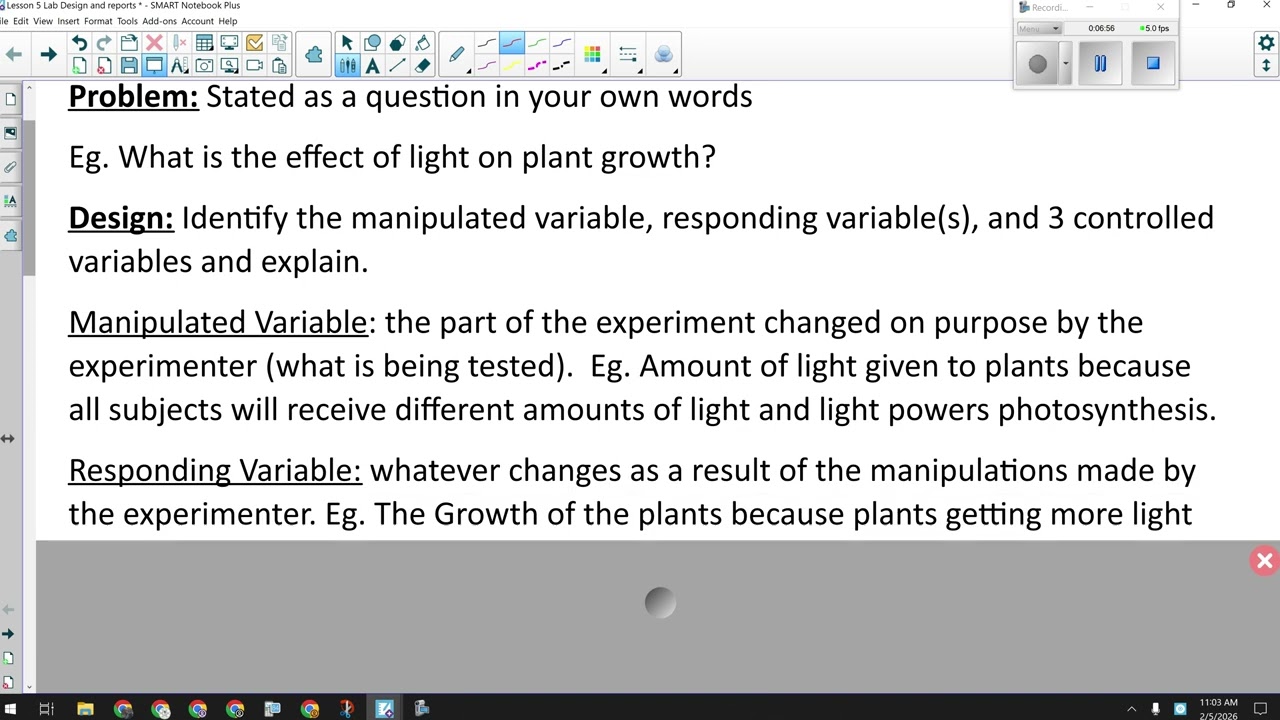Image resolution: width=1280 pixels, height=720 pixels.
Task: Expand the record button dropdown arrow
Action: pos(1065,64)
